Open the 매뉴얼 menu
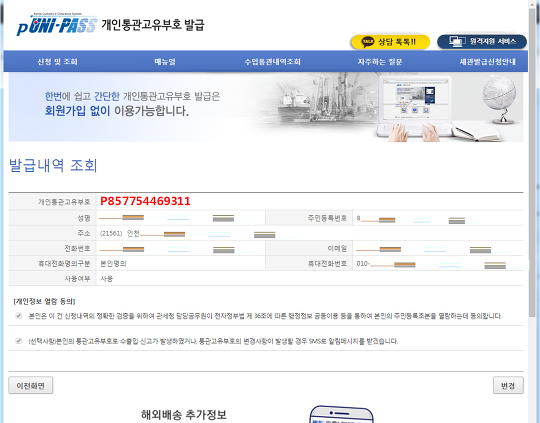Screen dimensions: 540x423 click(165, 62)
